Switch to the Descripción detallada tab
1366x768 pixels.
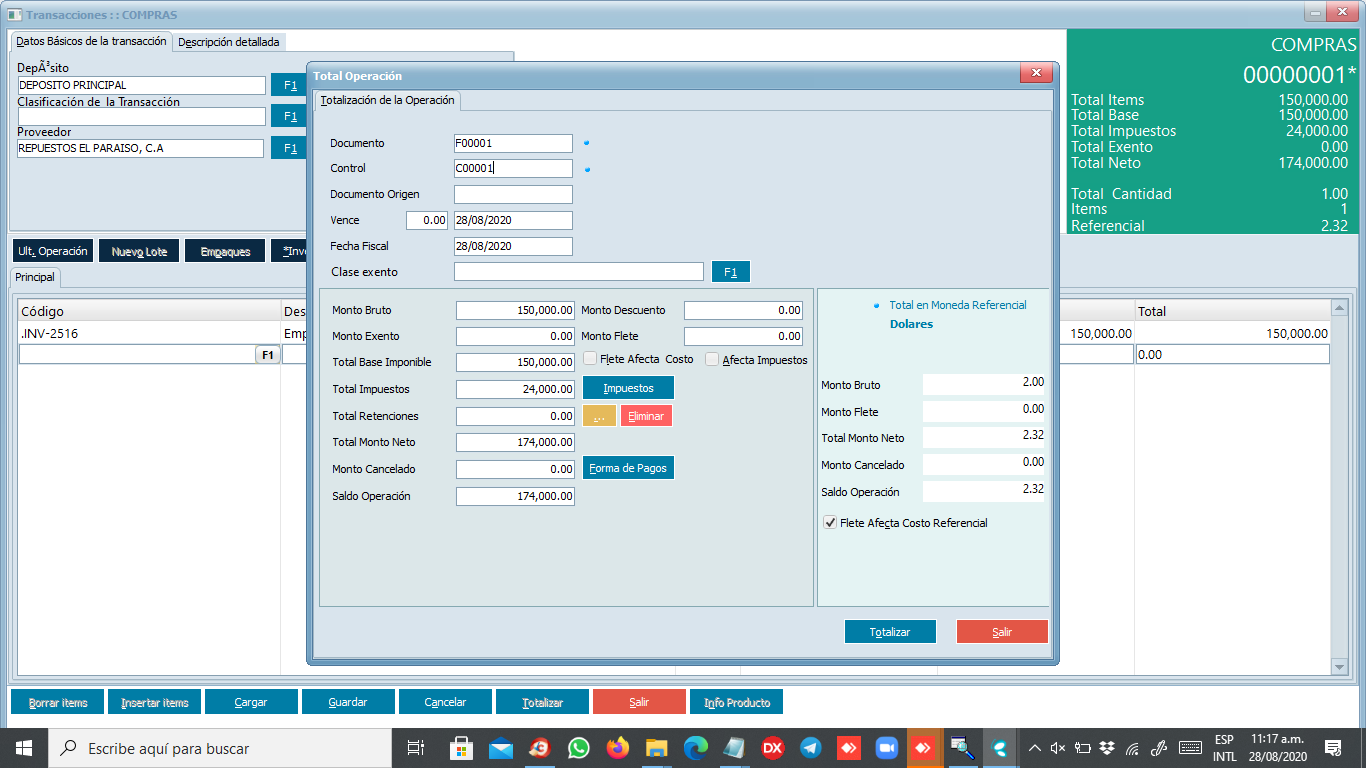(229, 42)
